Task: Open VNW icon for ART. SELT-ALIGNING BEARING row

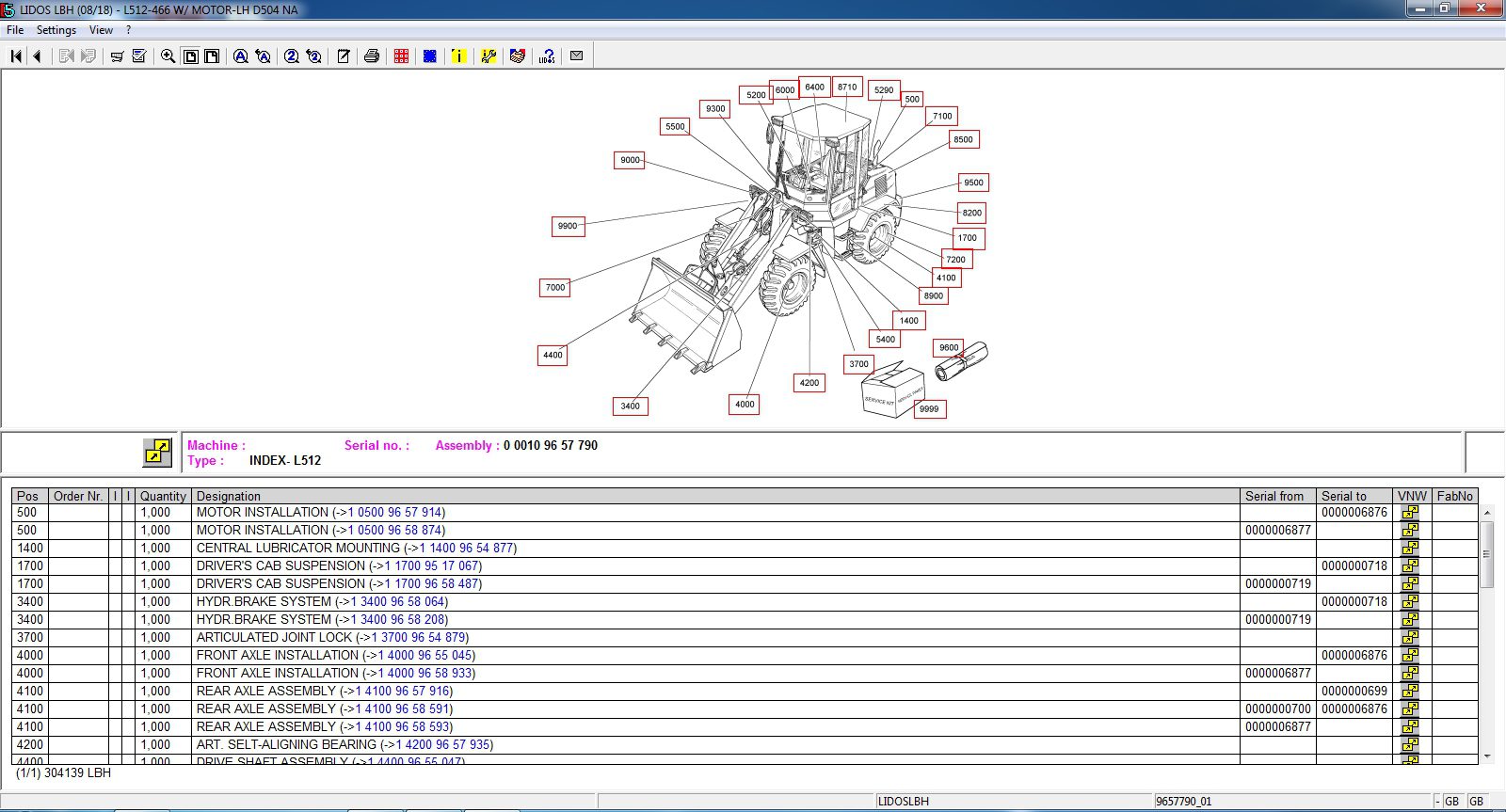Action: pos(1410,745)
